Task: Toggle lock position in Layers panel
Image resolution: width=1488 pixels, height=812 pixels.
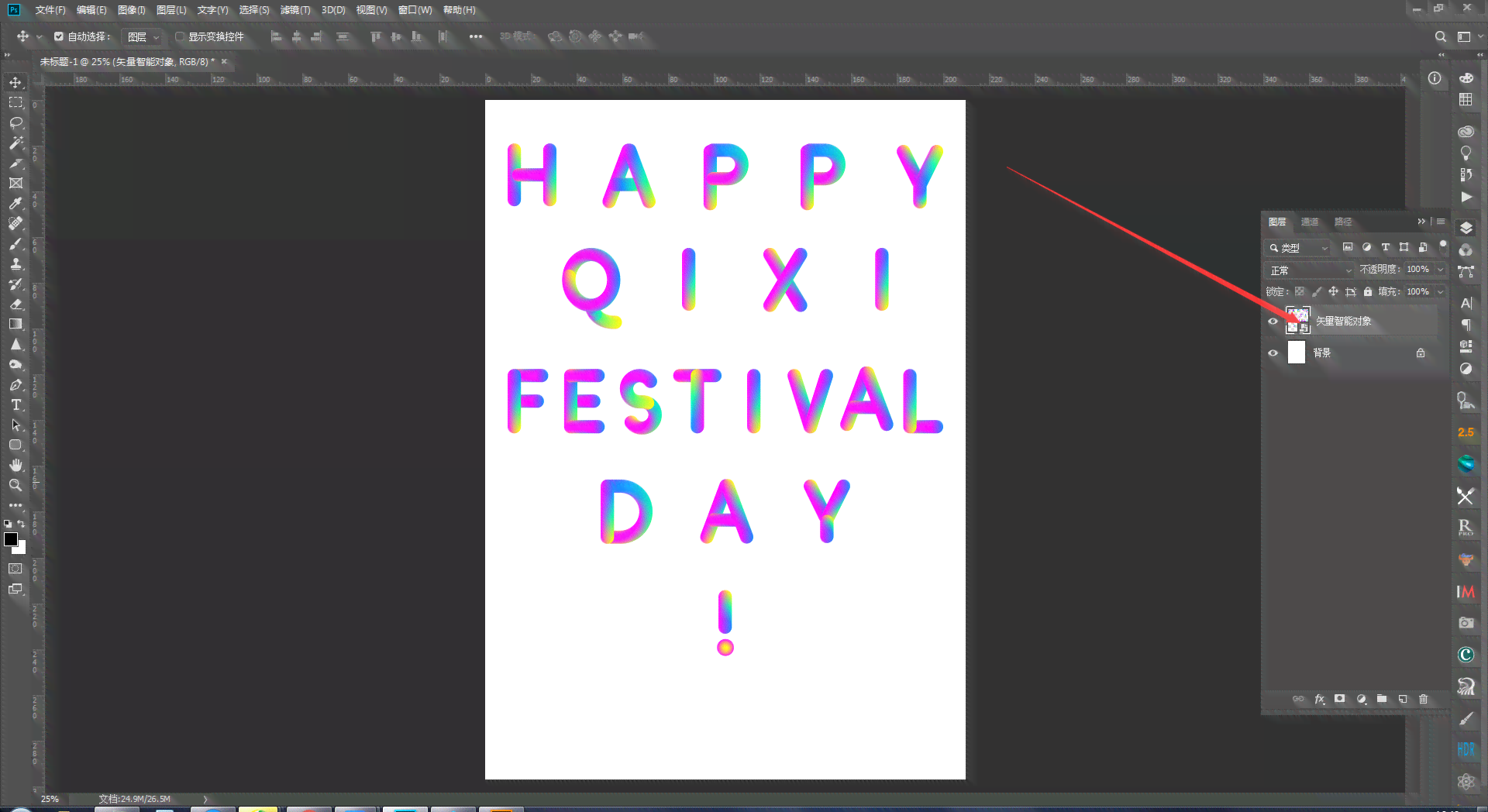Action: click(x=1334, y=291)
